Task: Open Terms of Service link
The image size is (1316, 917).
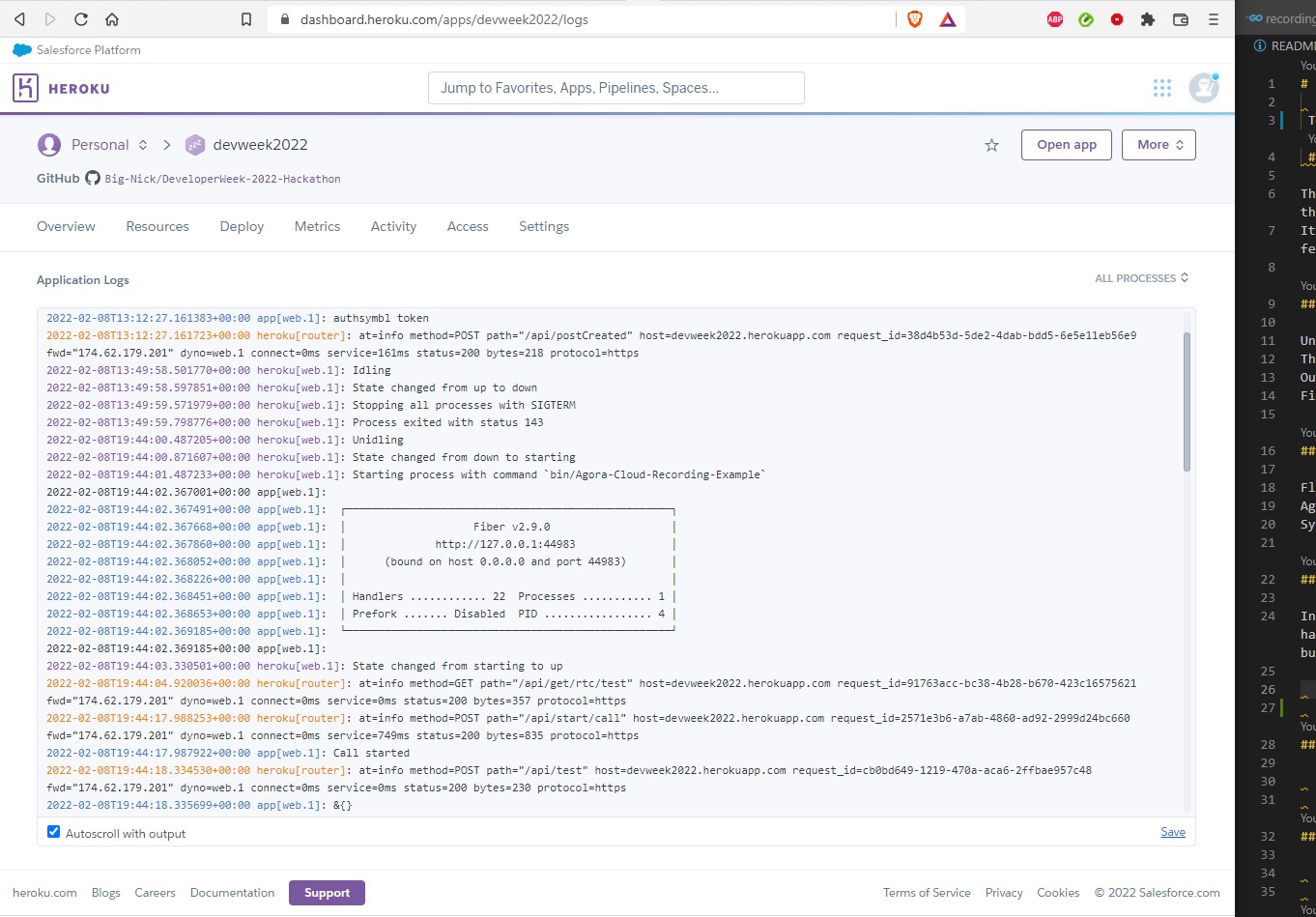Action: coord(927,893)
